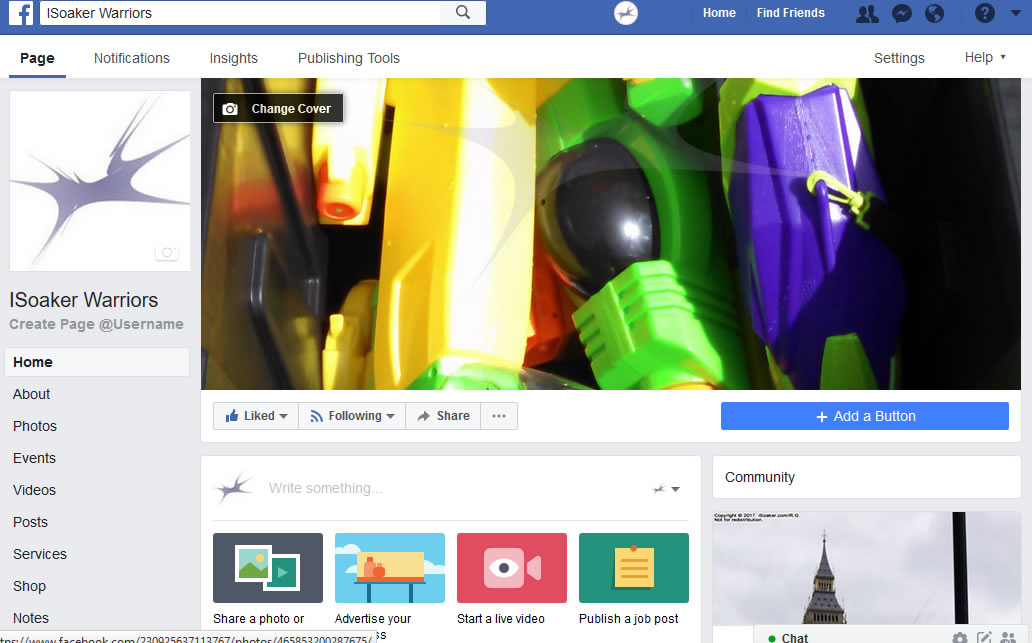Image resolution: width=1032 pixels, height=643 pixels.
Task: Expand the Help dropdown
Action: click(985, 57)
